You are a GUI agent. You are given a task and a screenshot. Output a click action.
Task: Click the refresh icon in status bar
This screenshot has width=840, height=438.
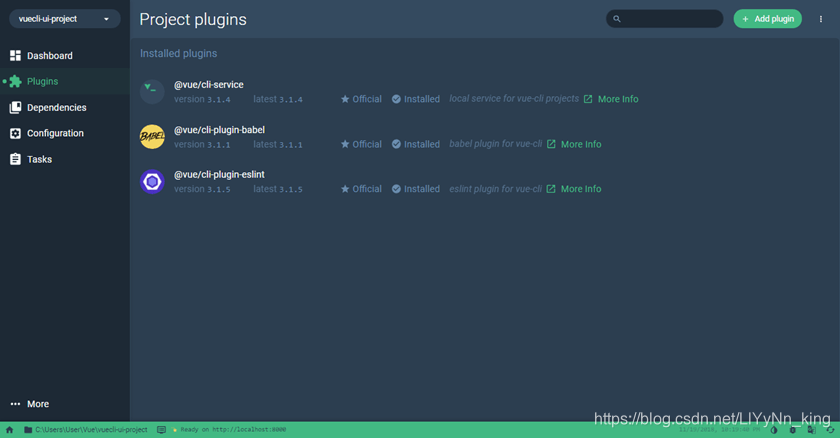click(830, 430)
